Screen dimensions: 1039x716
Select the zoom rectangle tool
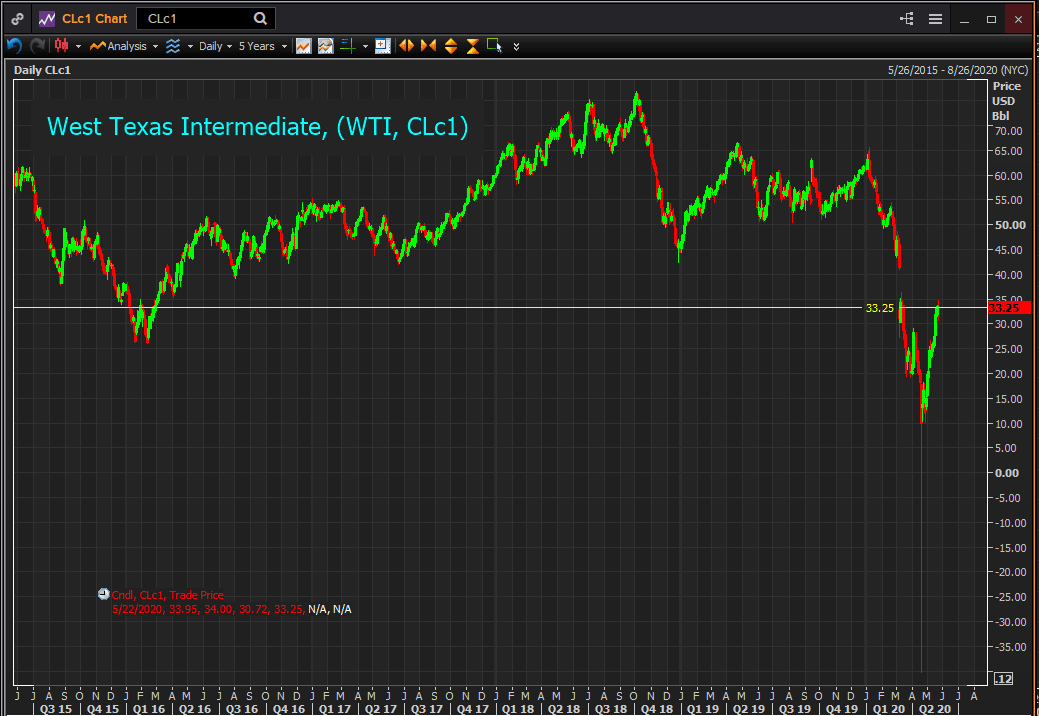point(494,46)
